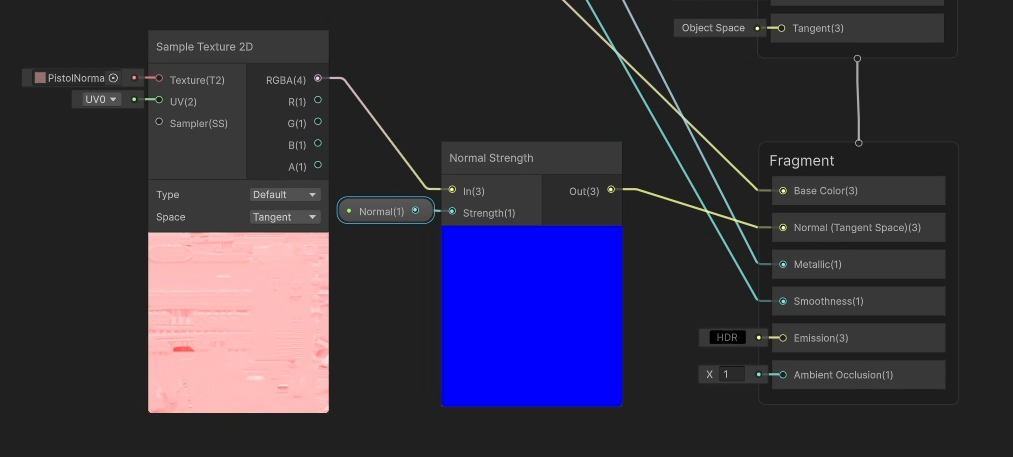Click the UV(2) input port
This screenshot has width=1013, height=457.
[x=159, y=100]
